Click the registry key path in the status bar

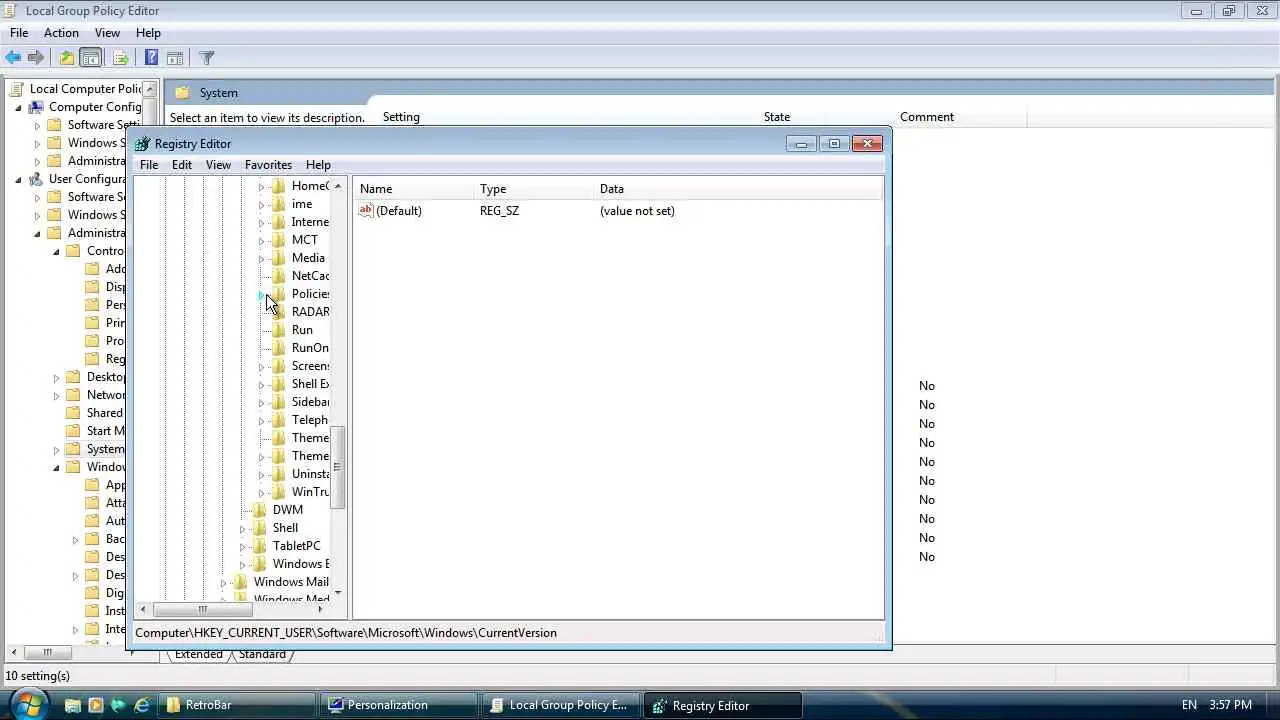coord(346,633)
